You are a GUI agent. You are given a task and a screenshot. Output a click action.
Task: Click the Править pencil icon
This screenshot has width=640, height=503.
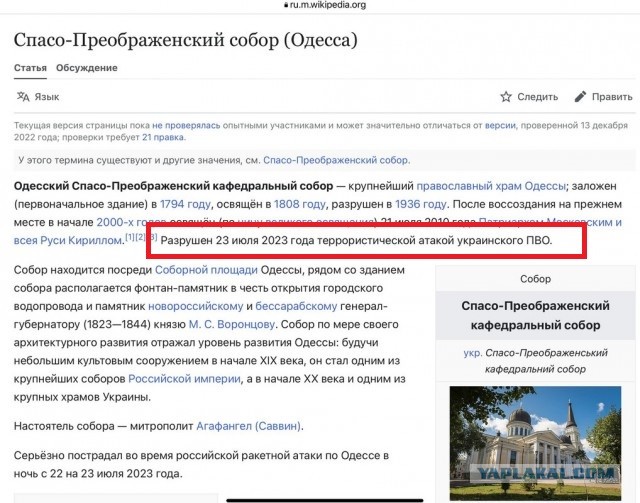(x=580, y=97)
